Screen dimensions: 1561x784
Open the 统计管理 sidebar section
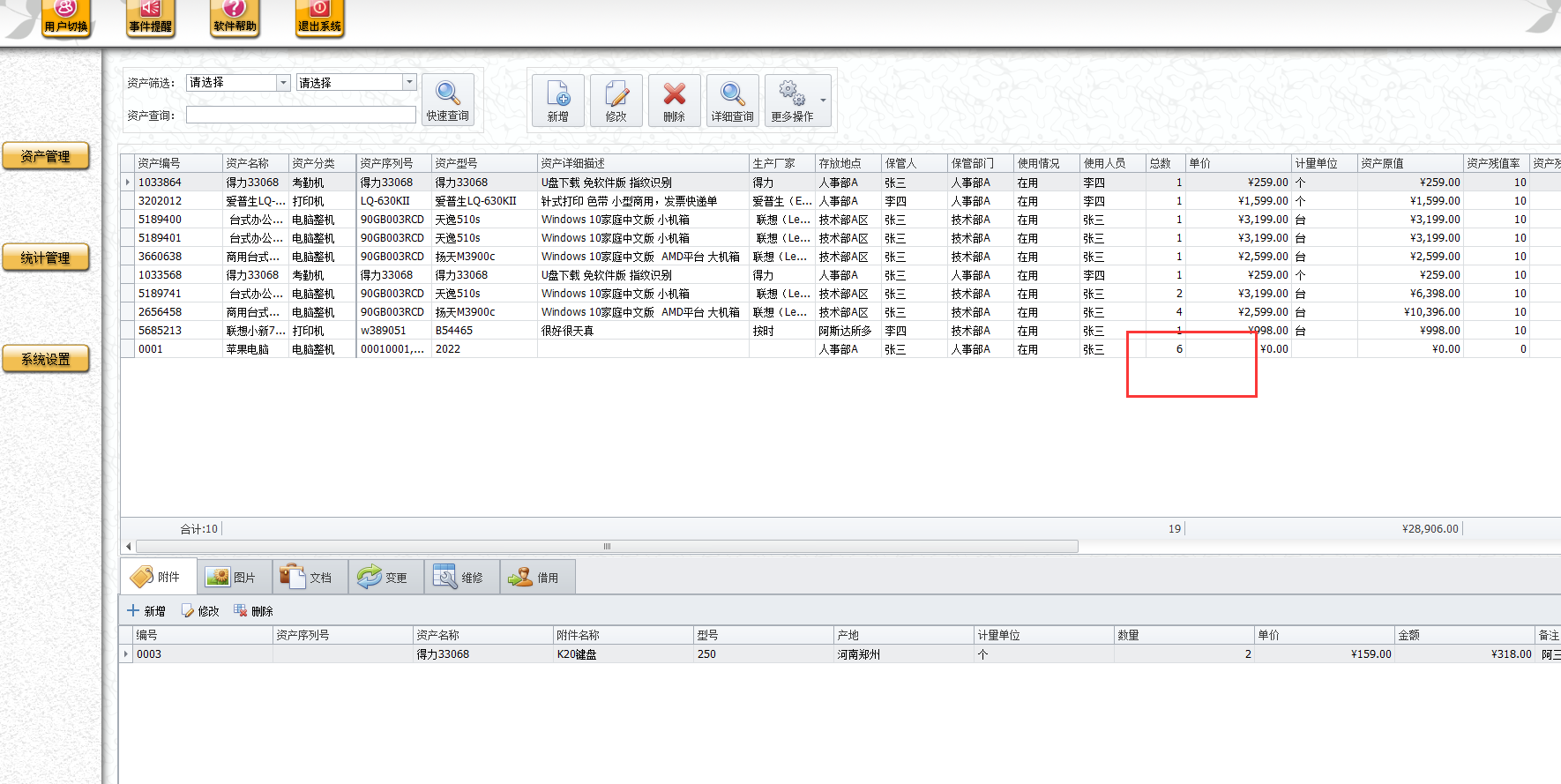pos(46,258)
